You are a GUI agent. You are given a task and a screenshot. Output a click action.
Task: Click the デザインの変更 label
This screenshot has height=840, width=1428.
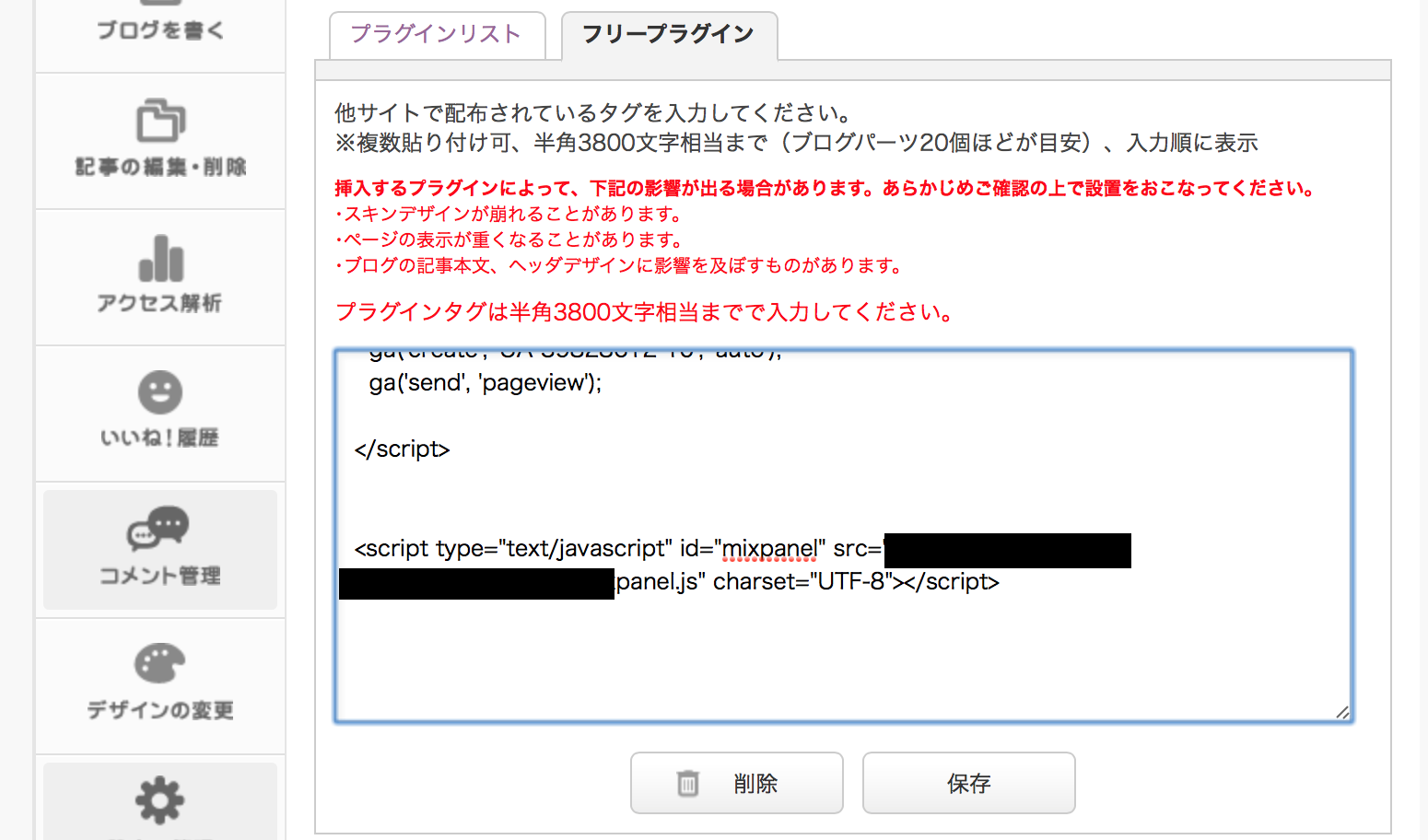click(x=159, y=710)
